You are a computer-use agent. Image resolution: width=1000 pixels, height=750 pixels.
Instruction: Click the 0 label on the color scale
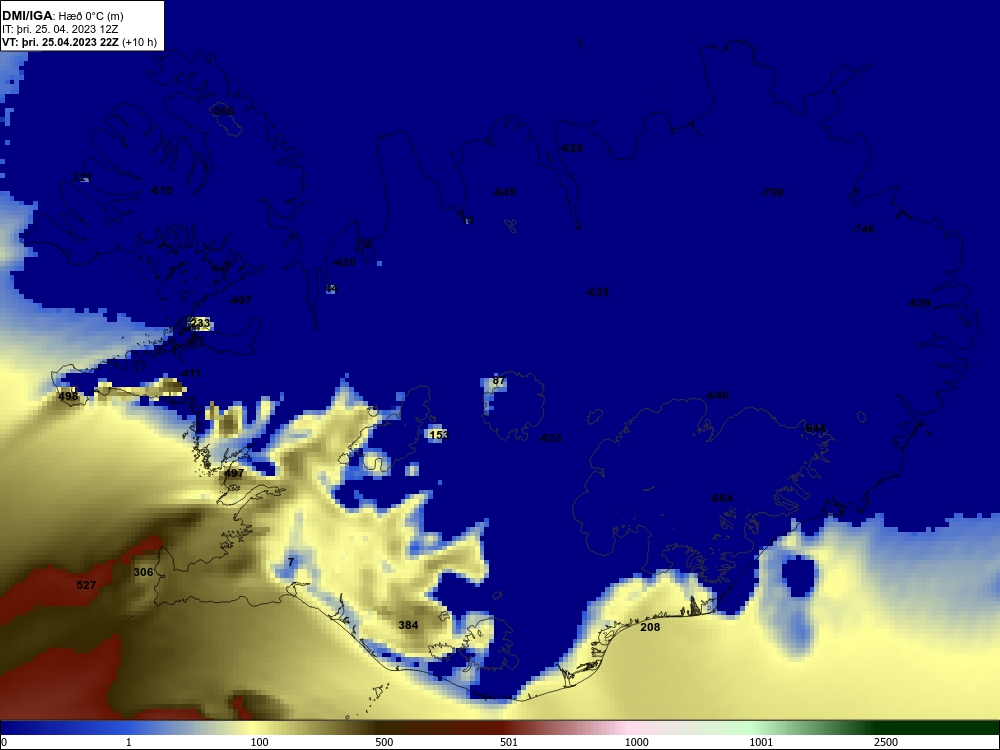coord(4,742)
